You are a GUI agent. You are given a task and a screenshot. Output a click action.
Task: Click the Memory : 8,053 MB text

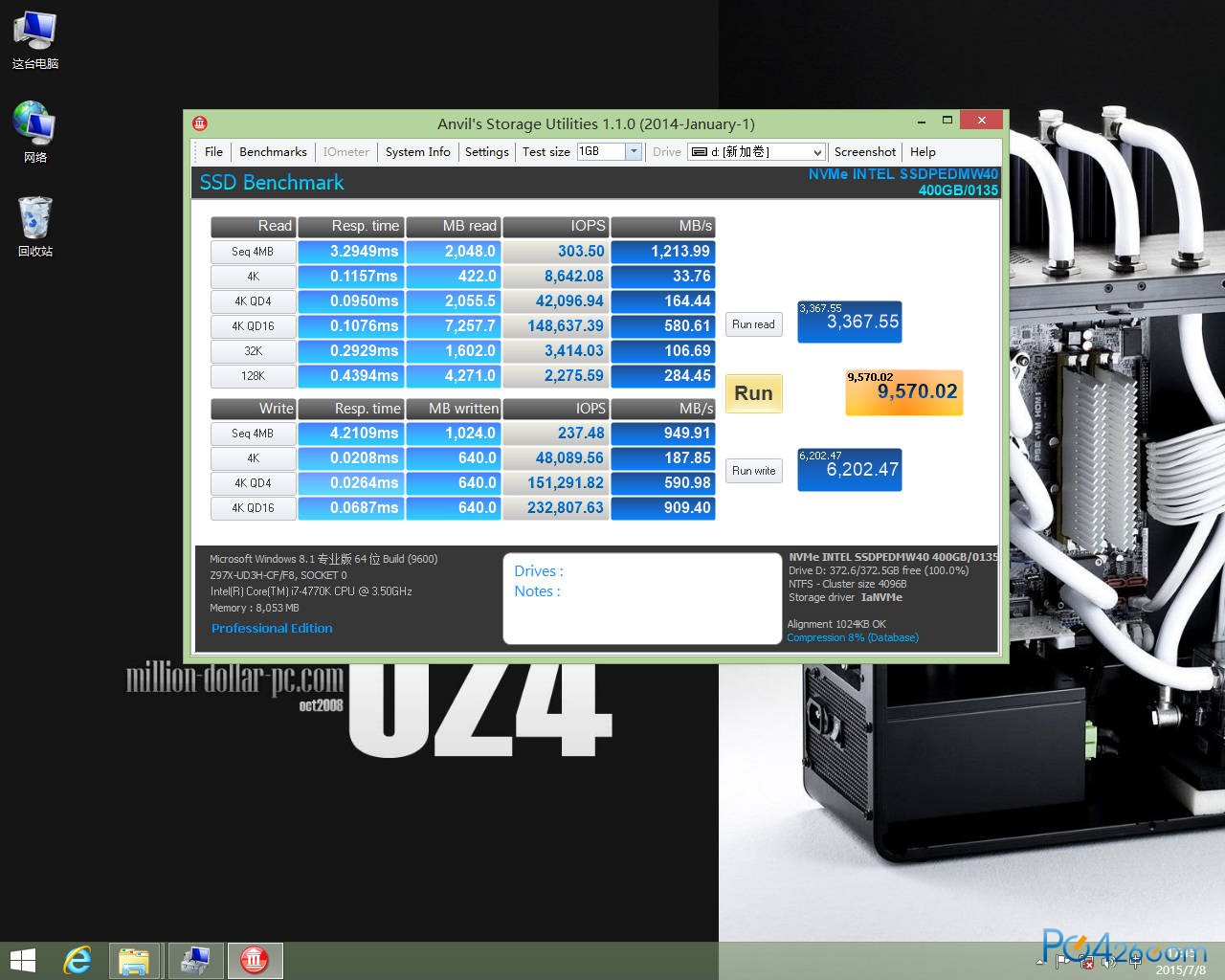point(255,608)
